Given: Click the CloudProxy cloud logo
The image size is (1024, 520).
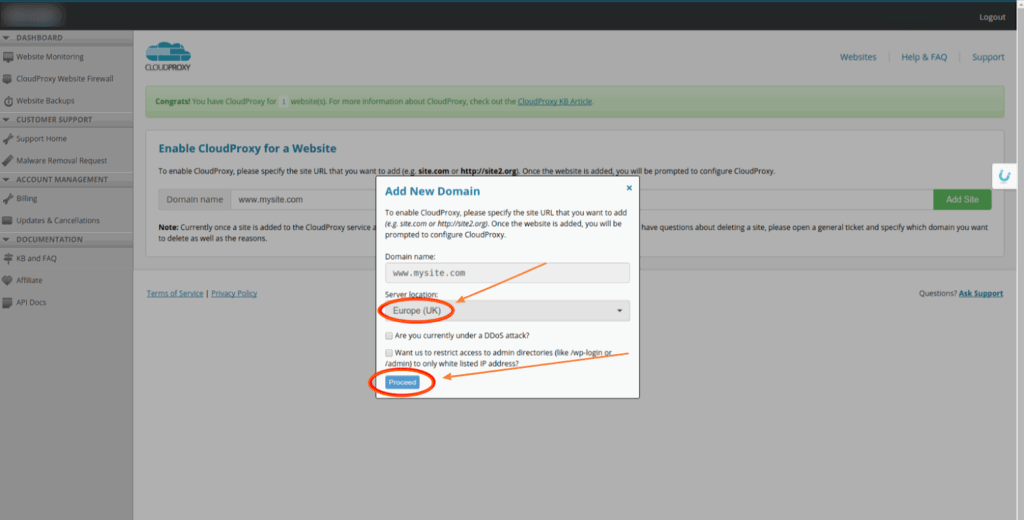Looking at the screenshot, I should pyautogui.click(x=168, y=56).
